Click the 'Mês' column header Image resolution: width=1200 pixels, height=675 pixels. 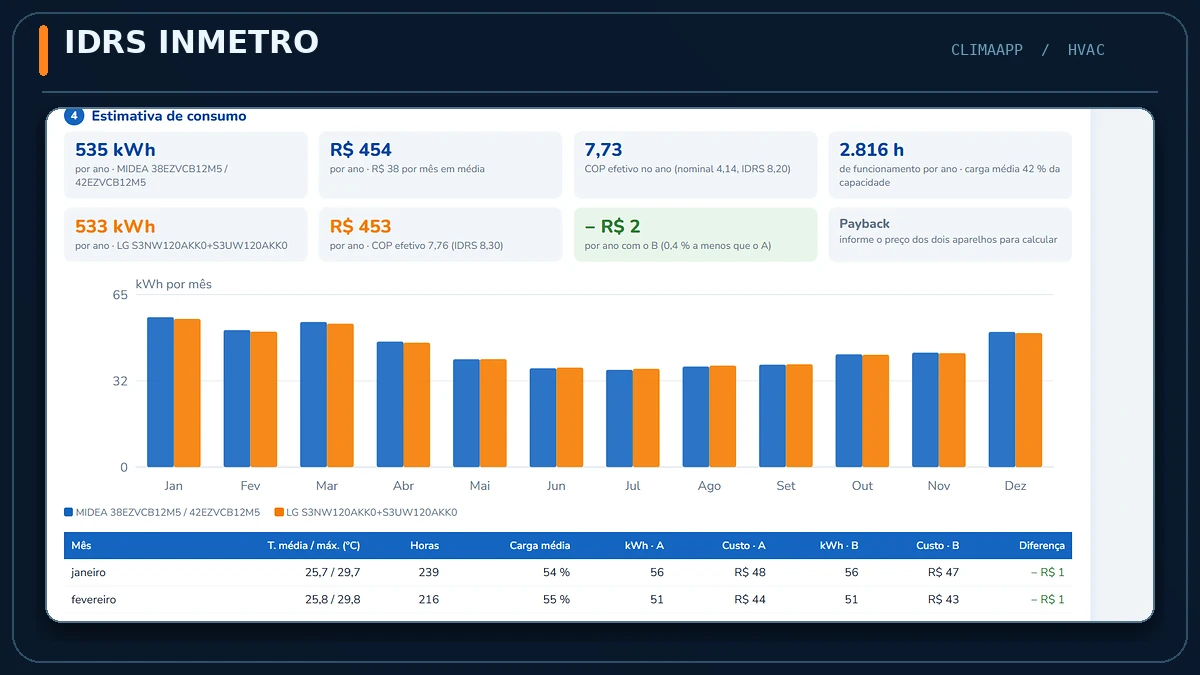point(81,546)
